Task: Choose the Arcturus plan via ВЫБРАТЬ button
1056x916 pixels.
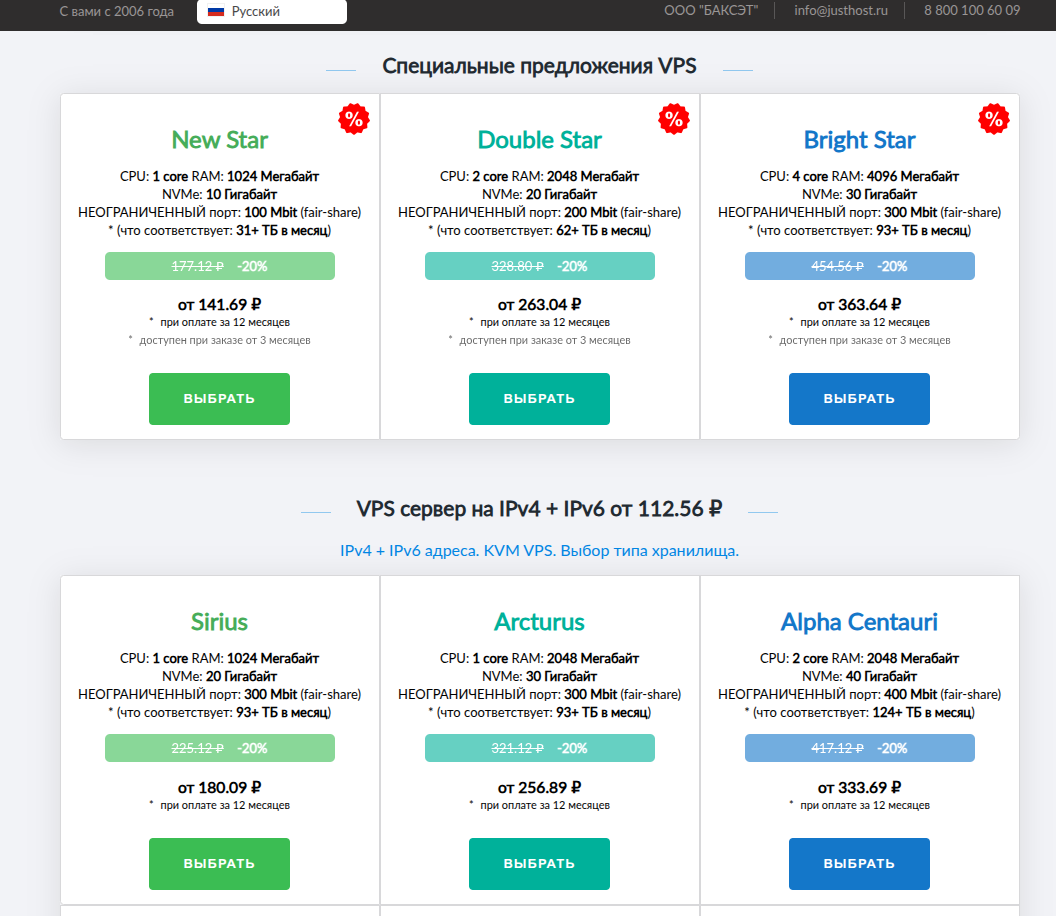Action: click(x=539, y=863)
